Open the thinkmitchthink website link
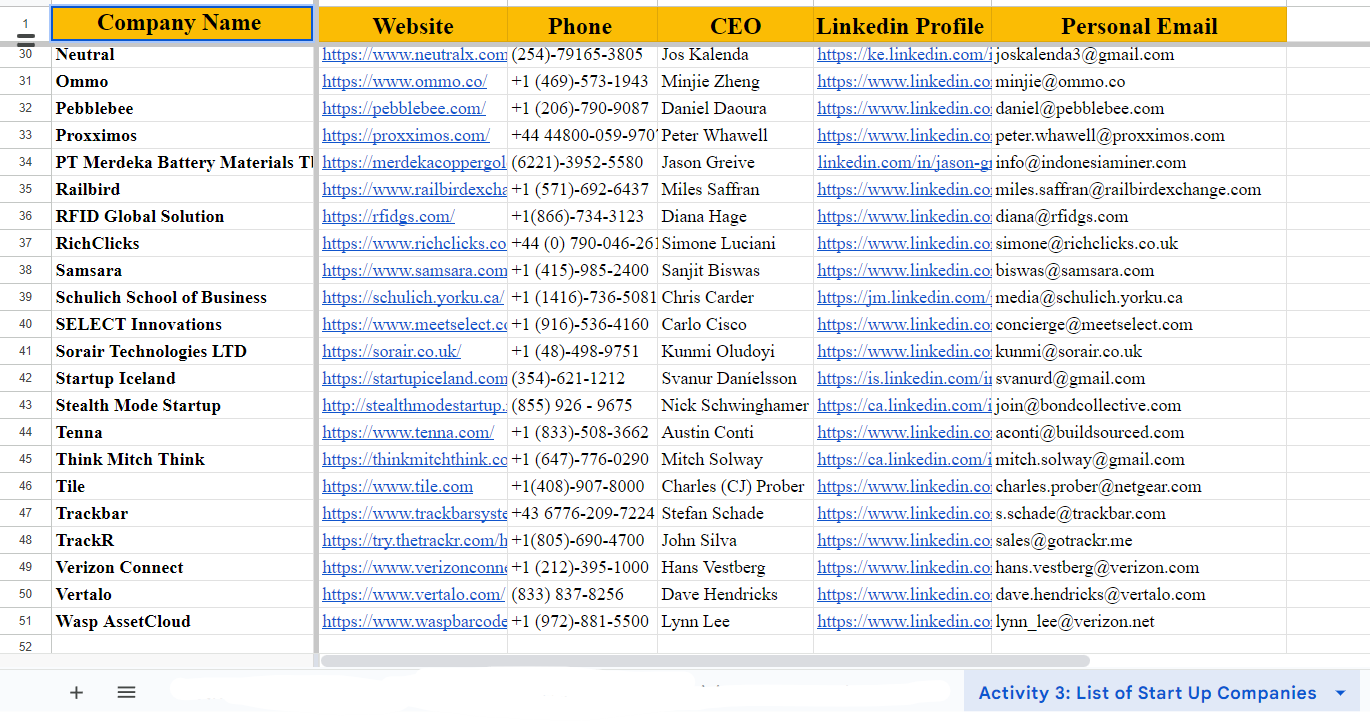Viewport: 1370px width, 721px height. (x=414, y=460)
